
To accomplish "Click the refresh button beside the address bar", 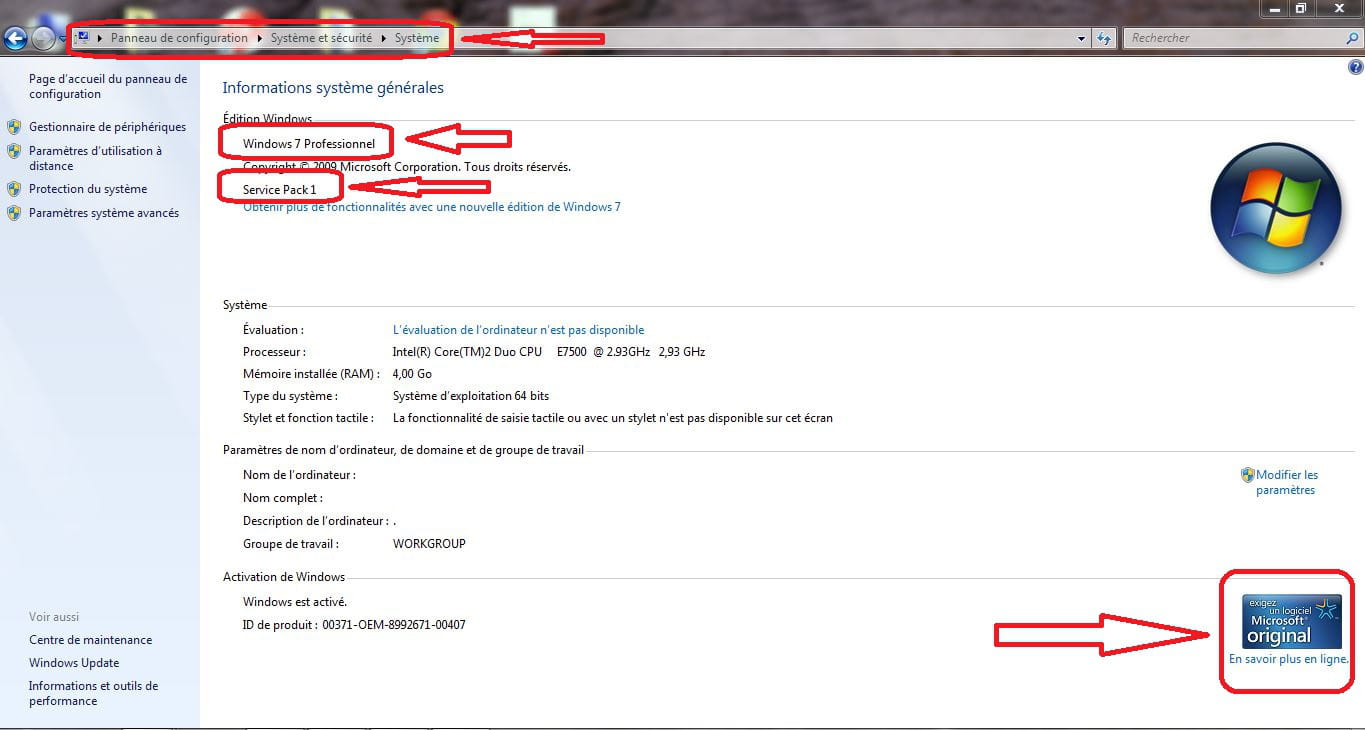I will pyautogui.click(x=1103, y=38).
